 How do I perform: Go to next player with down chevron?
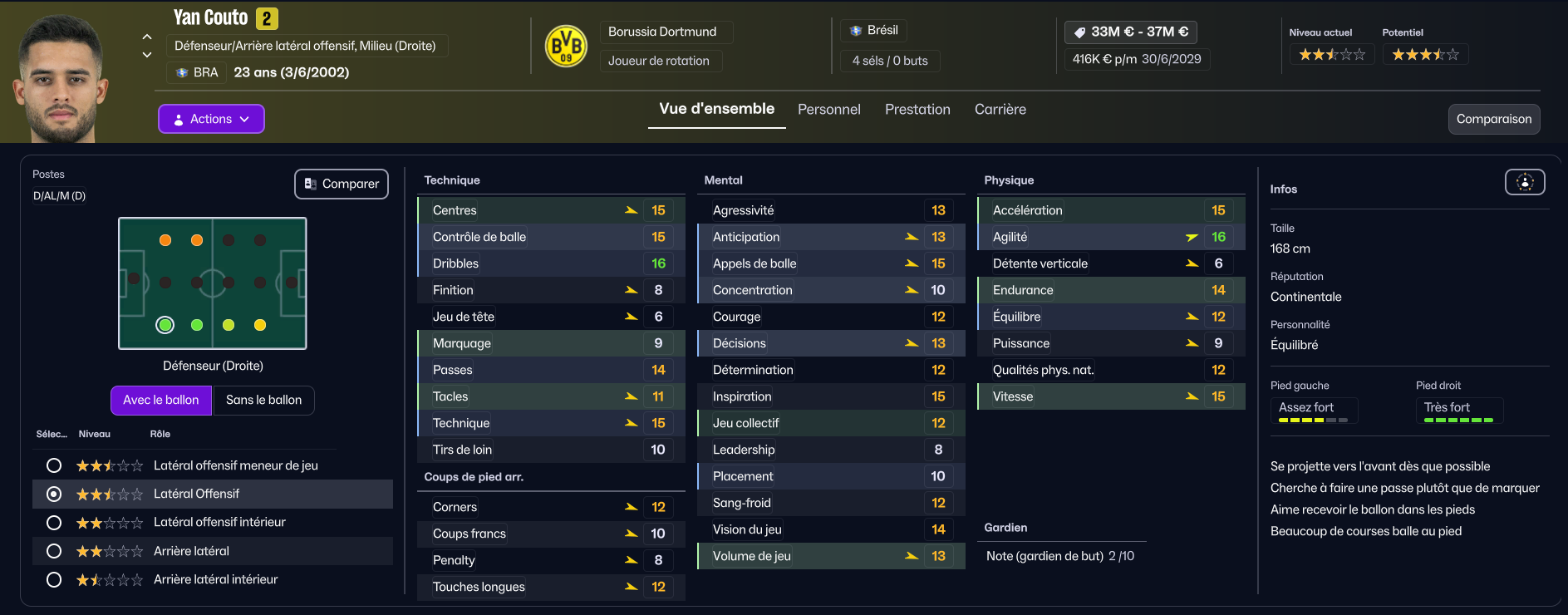[147, 55]
